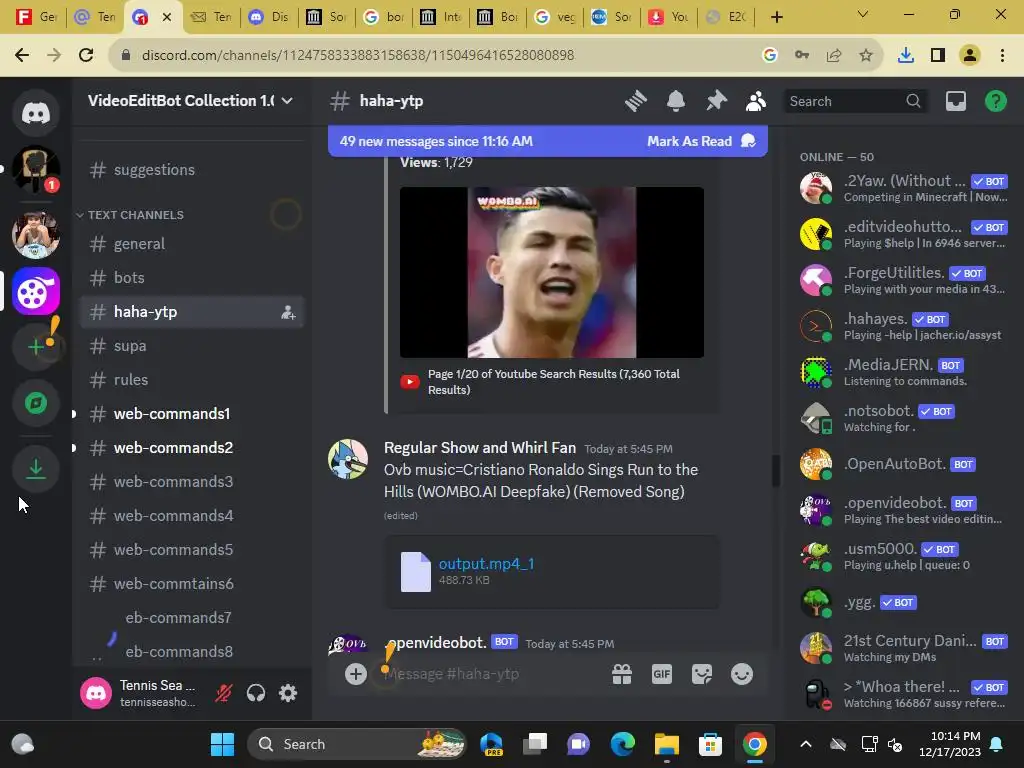
Task: Open GIF picker button
Action: (x=662, y=674)
